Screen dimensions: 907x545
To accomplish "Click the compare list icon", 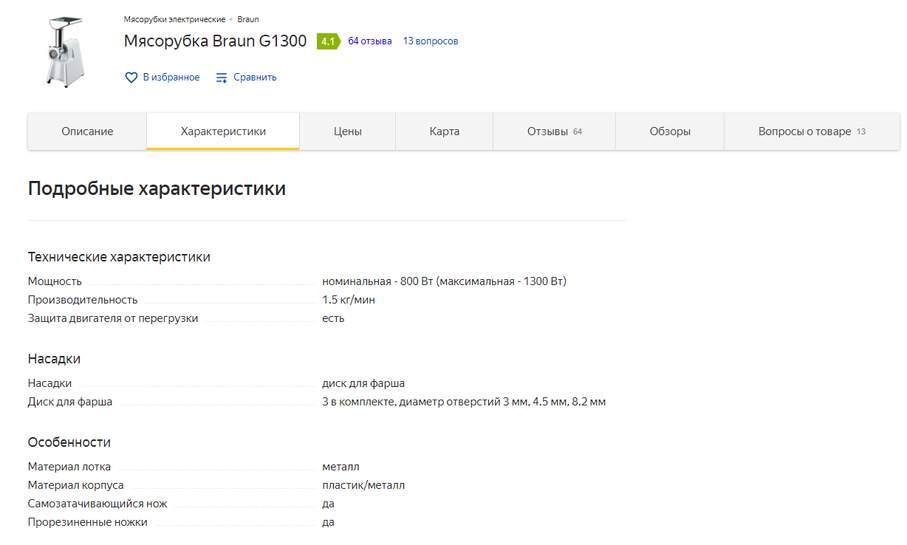I will [x=222, y=77].
